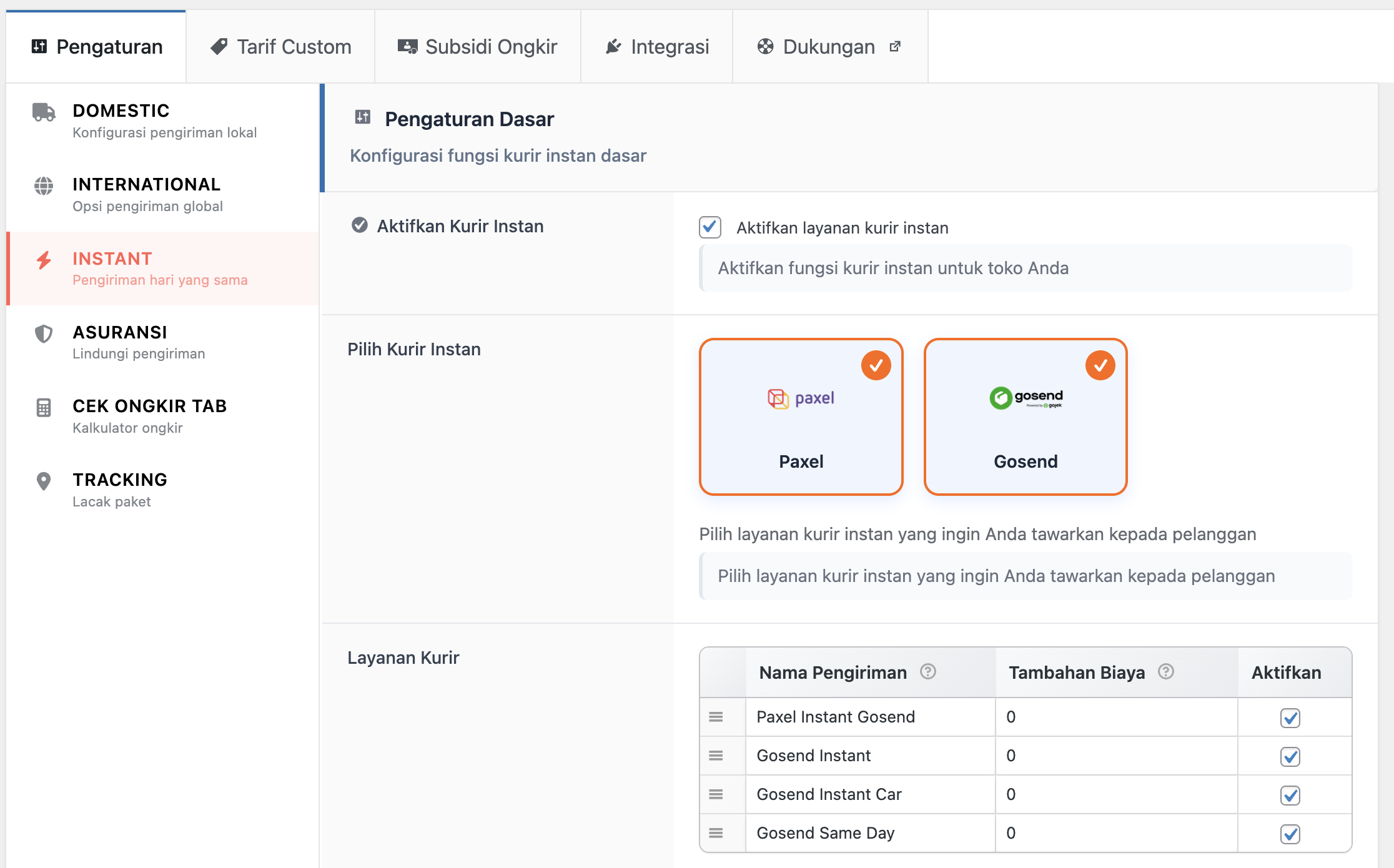The height and width of the screenshot is (868, 1394).
Task: Open the Dukungan external support link
Action: click(829, 47)
